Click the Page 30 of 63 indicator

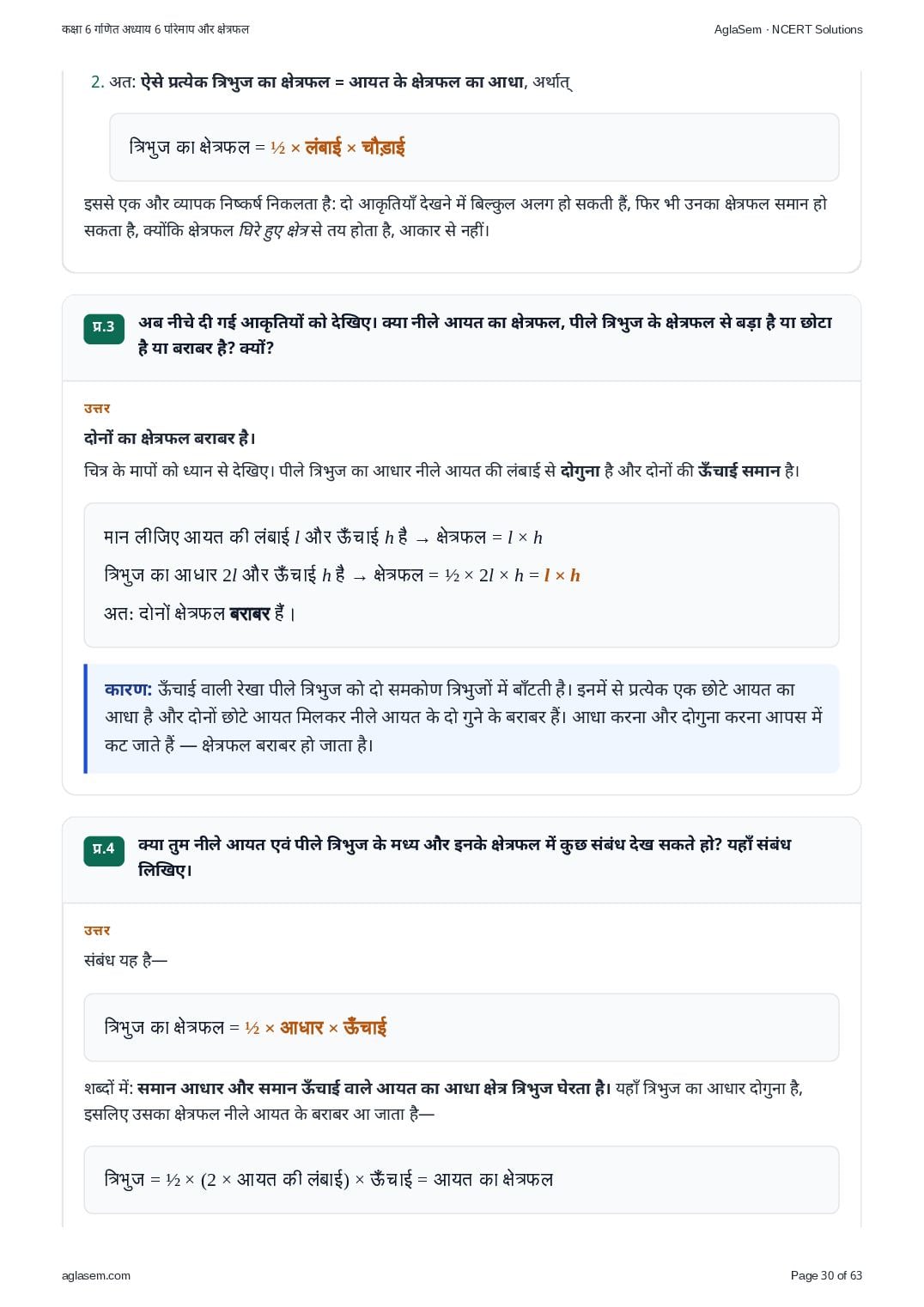[826, 1275]
